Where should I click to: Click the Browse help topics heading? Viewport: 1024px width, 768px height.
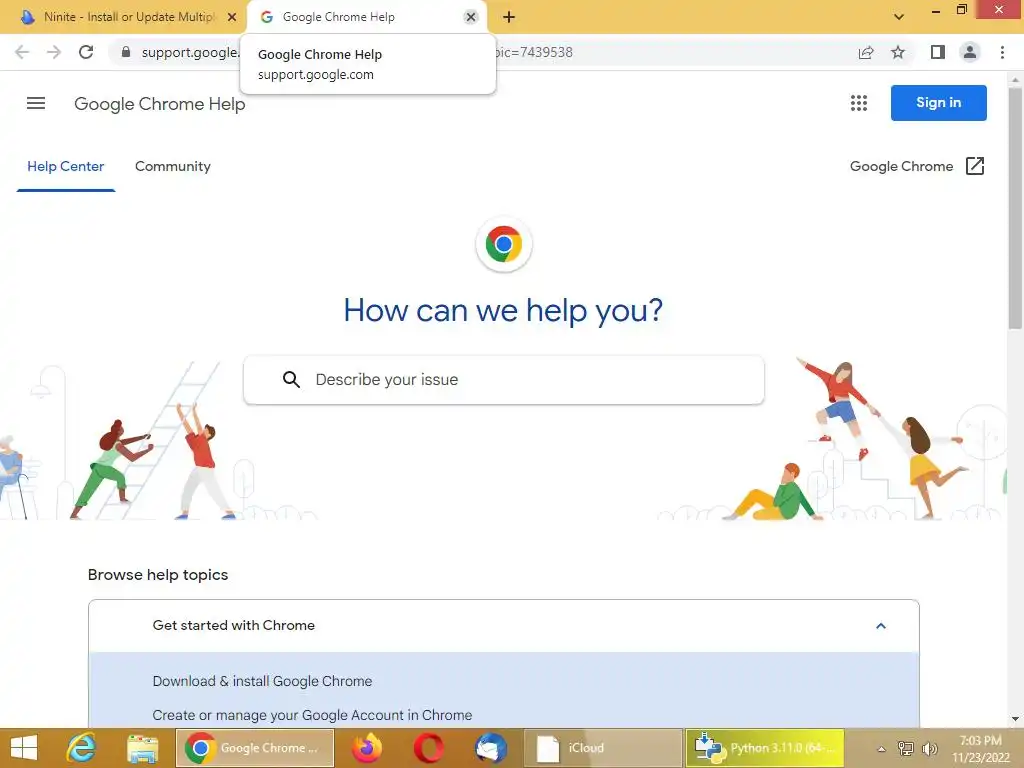[x=158, y=575]
